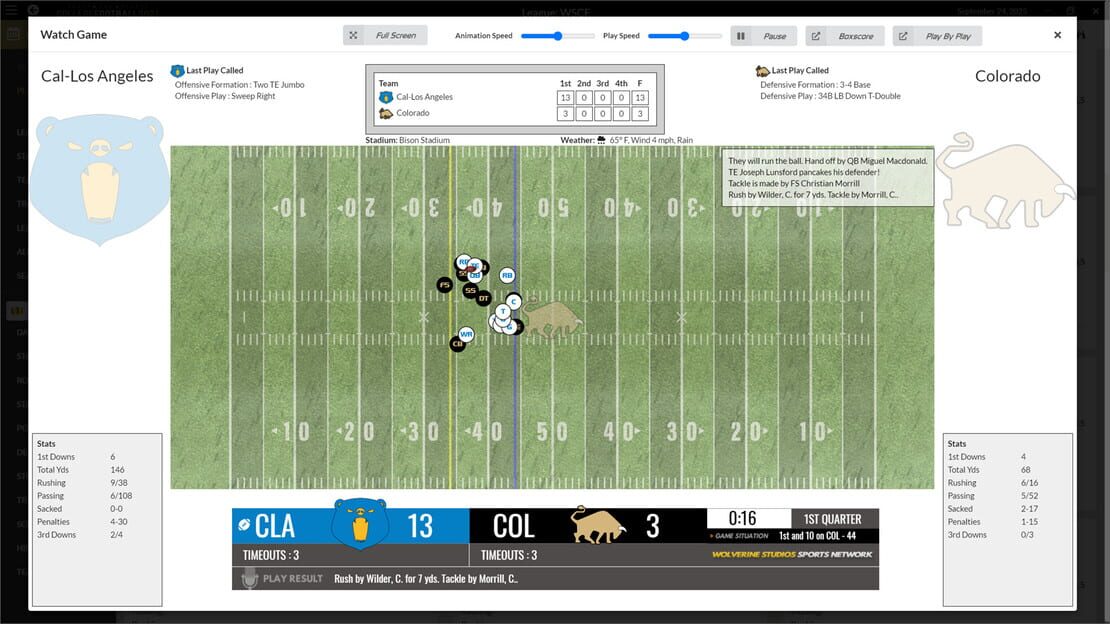
Task: Click the play description text box on field
Action: click(x=828, y=178)
